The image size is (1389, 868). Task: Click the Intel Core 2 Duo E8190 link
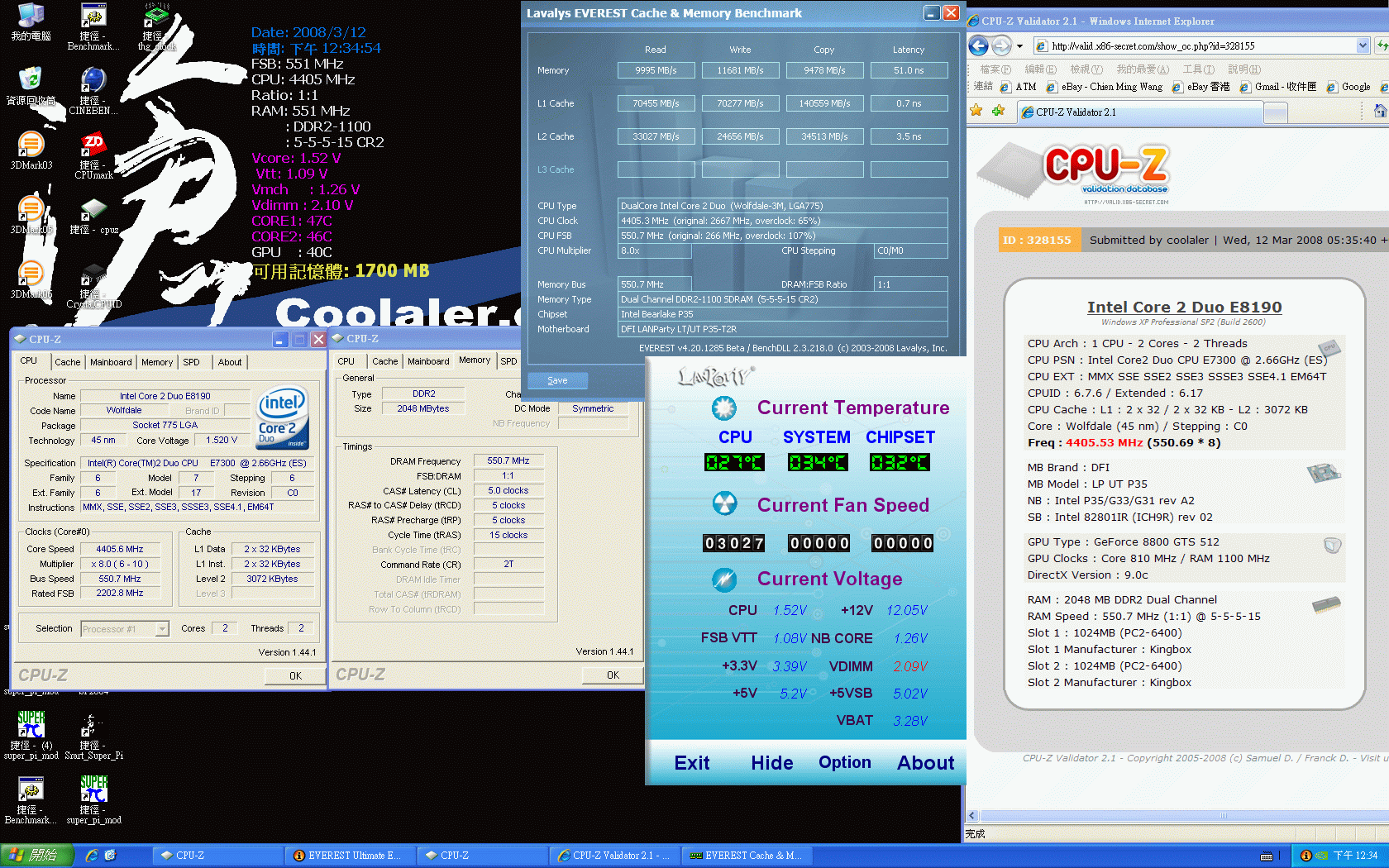coord(1184,308)
